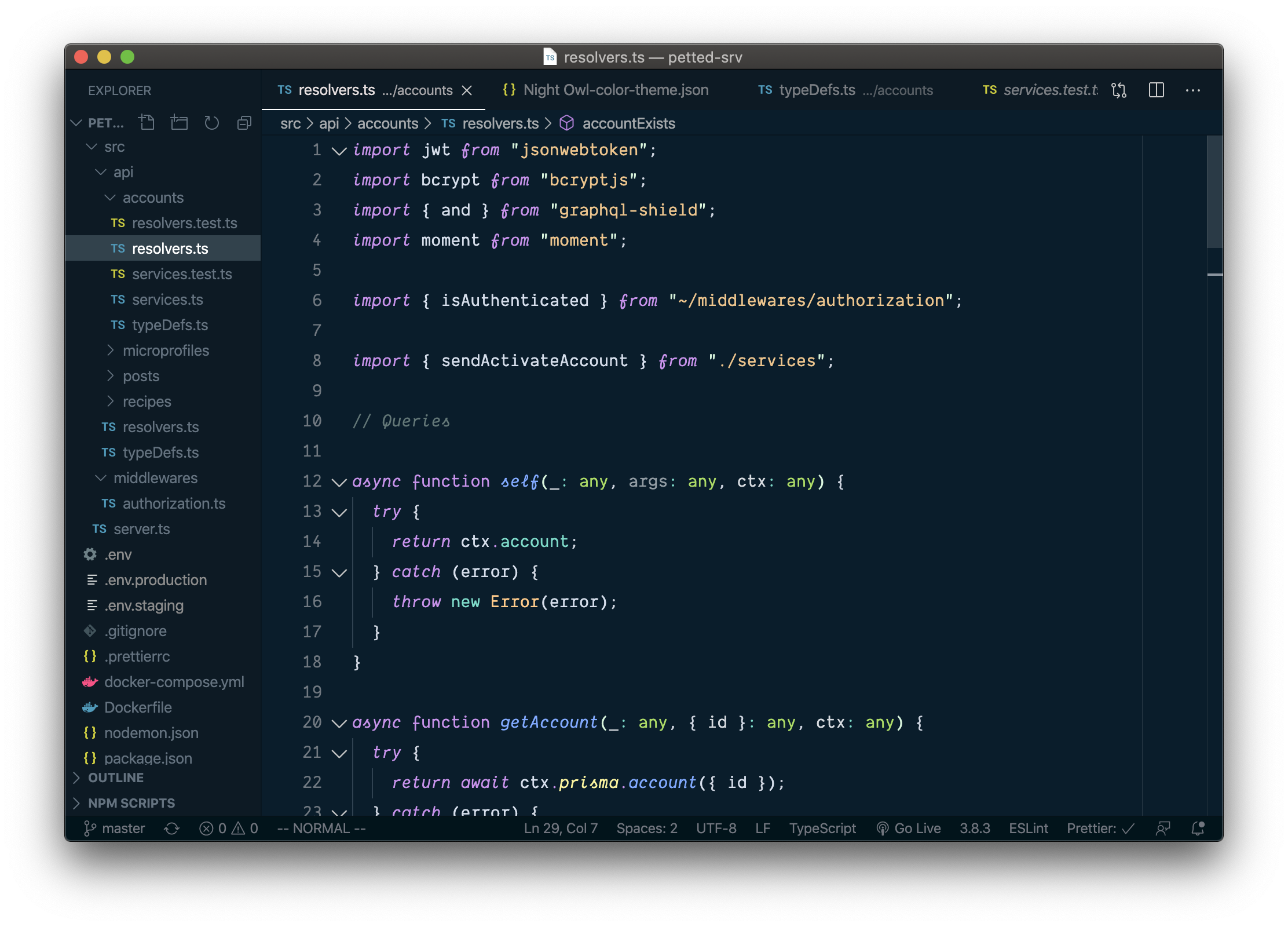This screenshot has height=927, width=1288.
Task: Collapse all folders in Explorer
Action: coord(244,123)
